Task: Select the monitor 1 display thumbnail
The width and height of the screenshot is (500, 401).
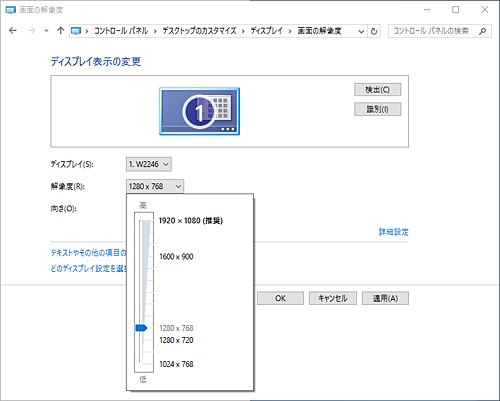Action: [199, 111]
